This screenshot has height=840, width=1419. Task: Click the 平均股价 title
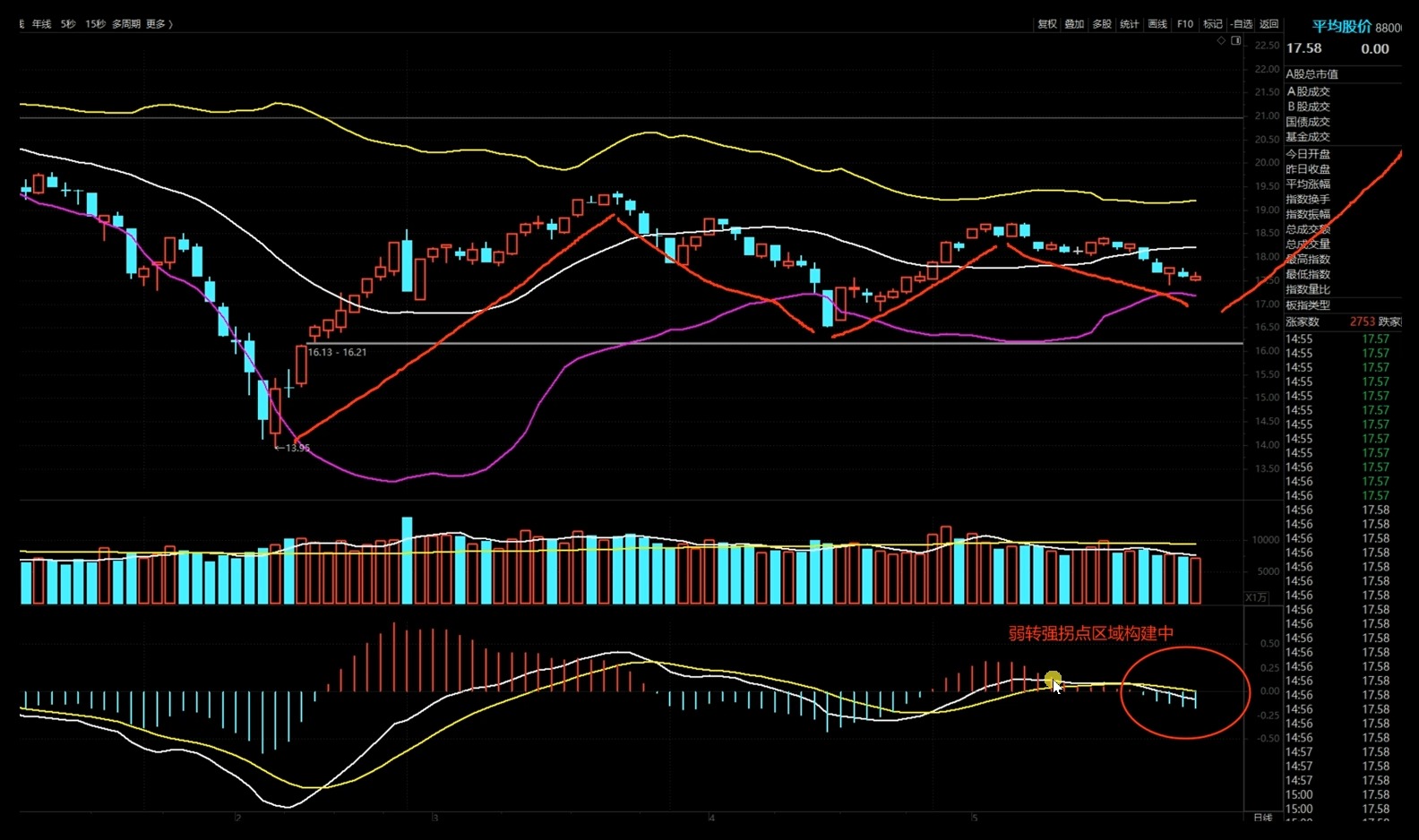pos(1342,27)
